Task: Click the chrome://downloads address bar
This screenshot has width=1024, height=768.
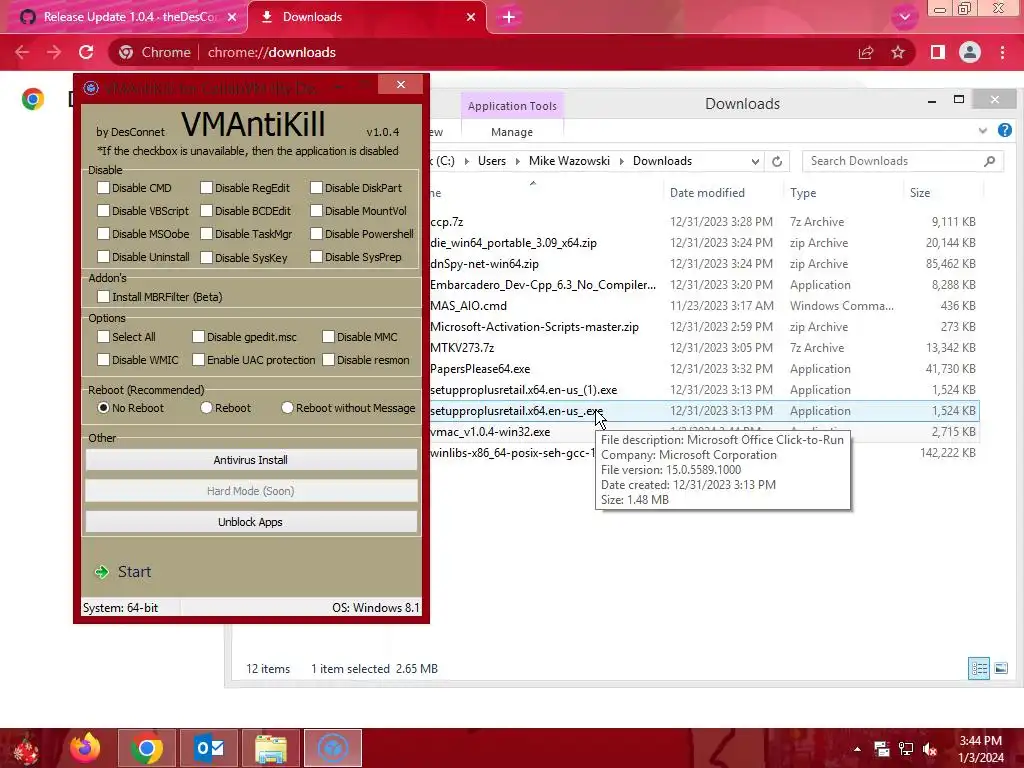Action: coord(272,52)
